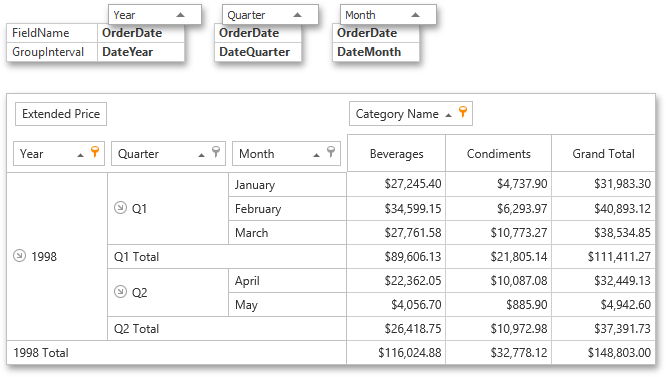This screenshot has height=377, width=666.
Task: Collapse the Q1 quarter group
Action: 121,208
